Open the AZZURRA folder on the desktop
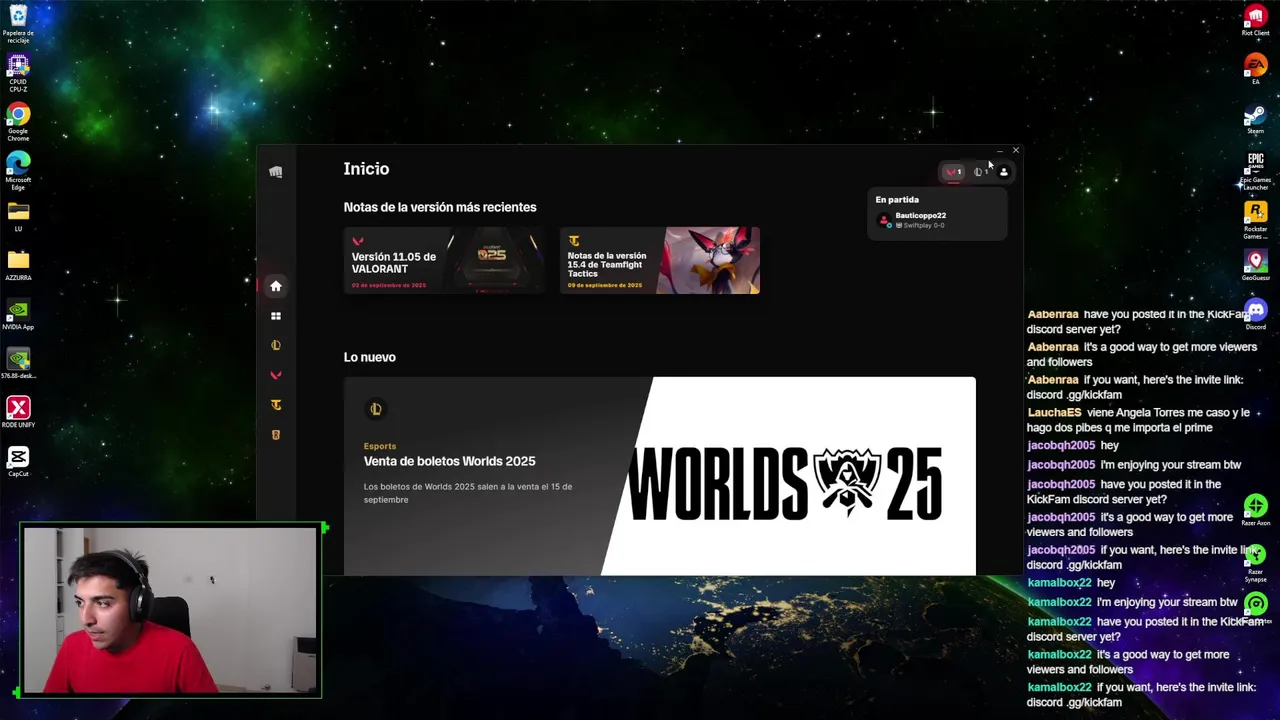1280x720 pixels. click(x=18, y=266)
